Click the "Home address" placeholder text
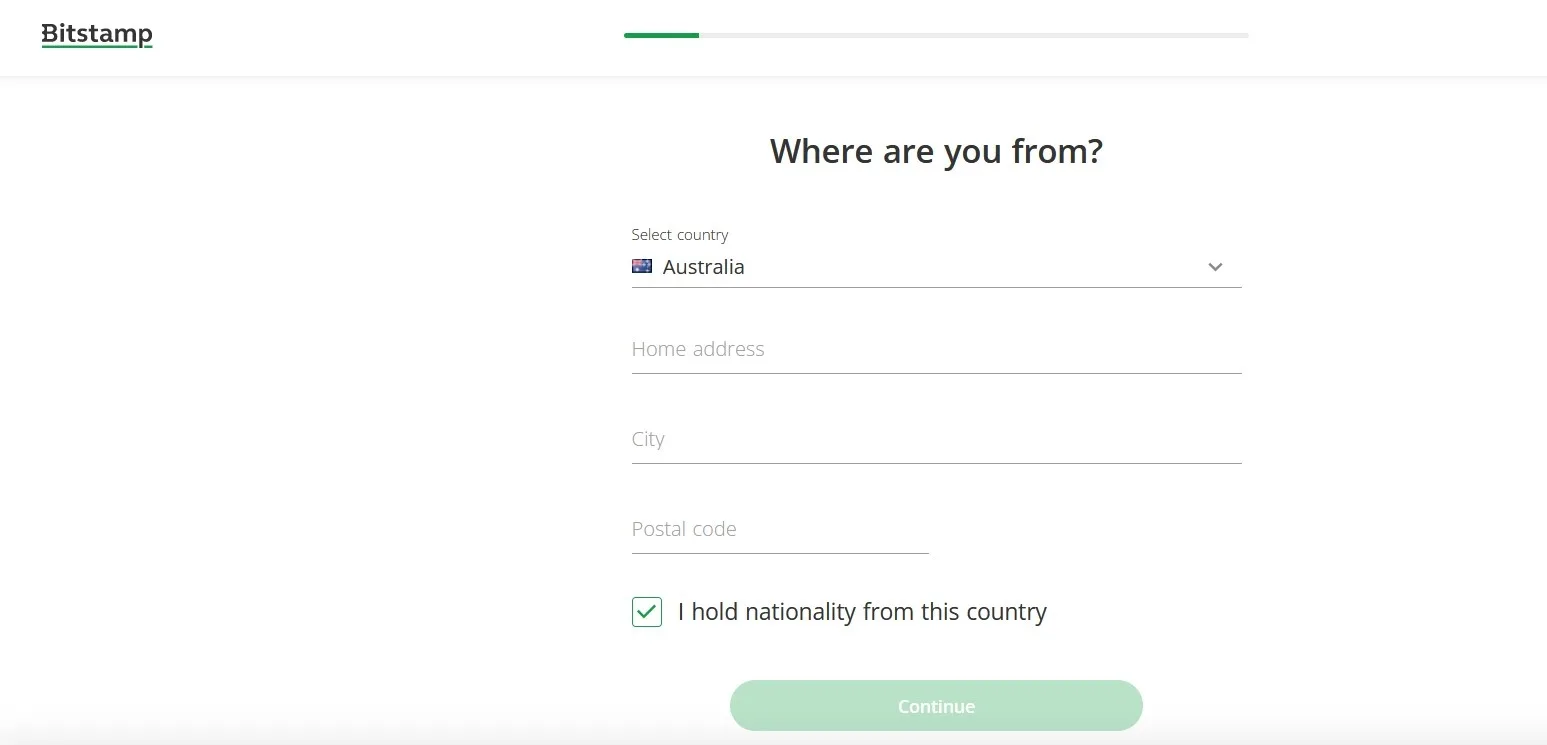The image size is (1547, 745). tap(698, 349)
